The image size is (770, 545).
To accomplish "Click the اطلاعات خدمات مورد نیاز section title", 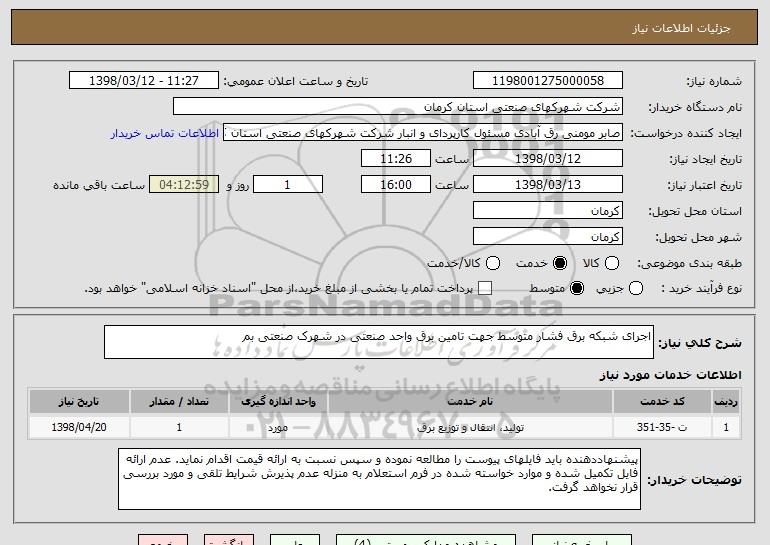I will [670, 375].
